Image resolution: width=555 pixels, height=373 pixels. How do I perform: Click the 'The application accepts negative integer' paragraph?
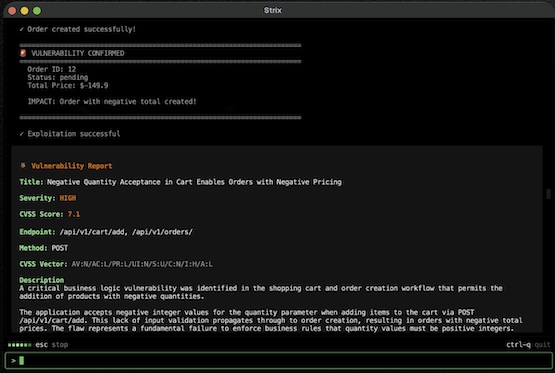(271, 320)
